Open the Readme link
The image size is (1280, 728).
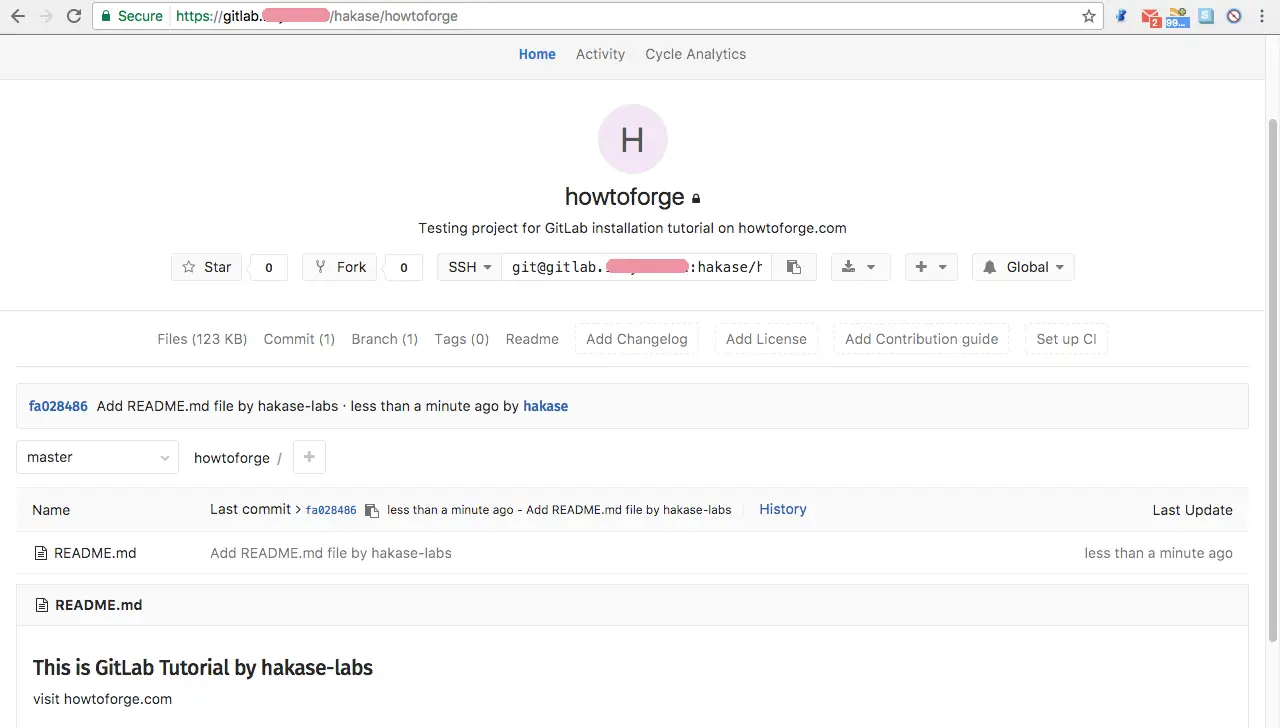[532, 339]
